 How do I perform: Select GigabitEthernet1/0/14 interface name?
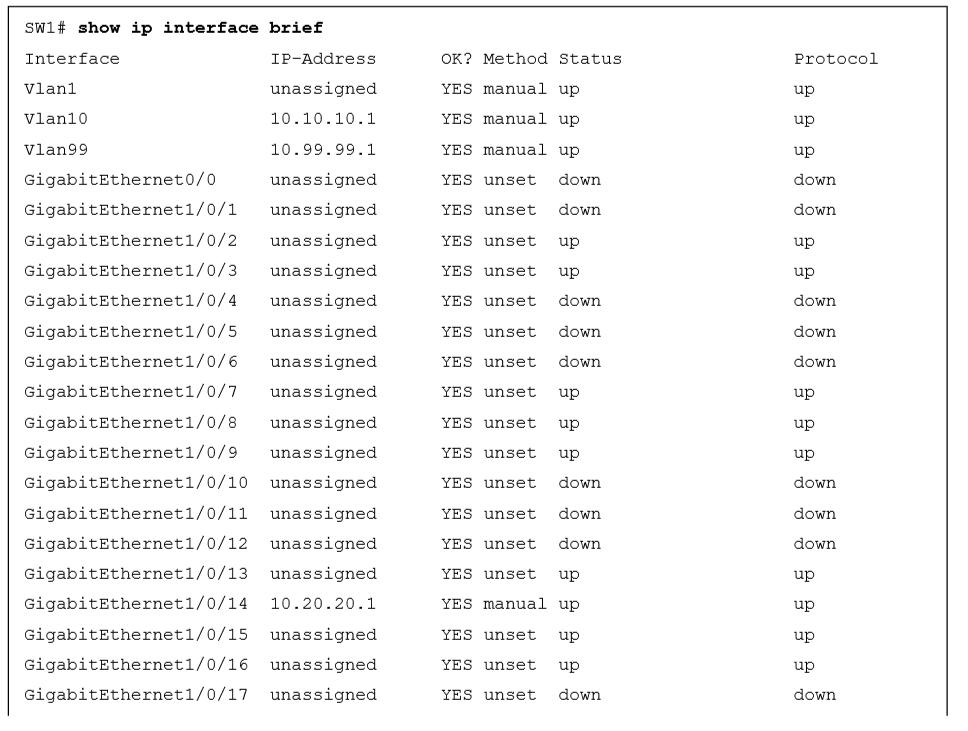pyautogui.click(x=136, y=604)
